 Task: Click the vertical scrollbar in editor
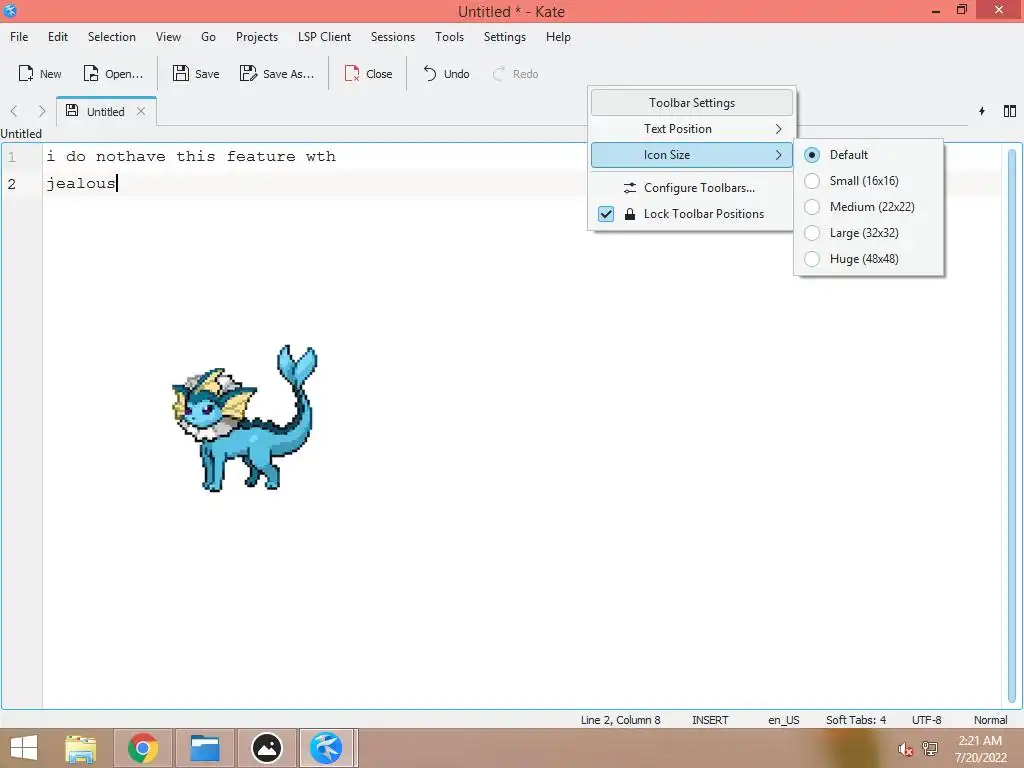click(1012, 424)
